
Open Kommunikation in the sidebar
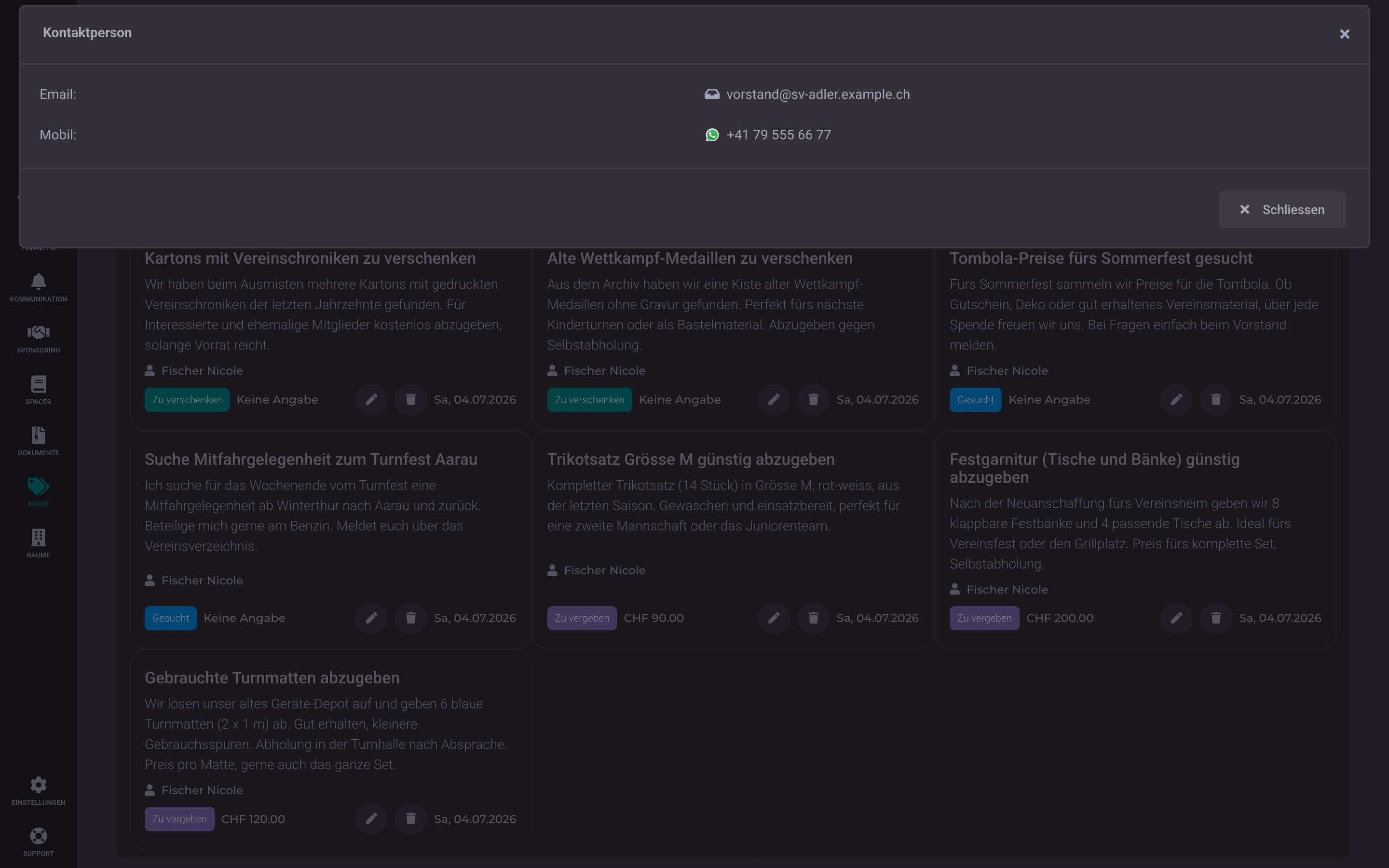point(39,287)
